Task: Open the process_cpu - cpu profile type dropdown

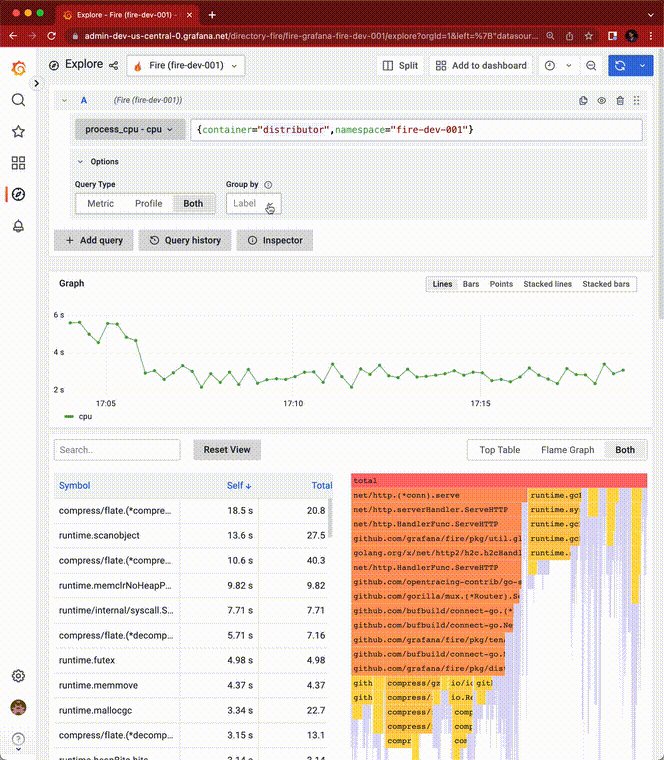Action: pyautogui.click(x=129, y=129)
